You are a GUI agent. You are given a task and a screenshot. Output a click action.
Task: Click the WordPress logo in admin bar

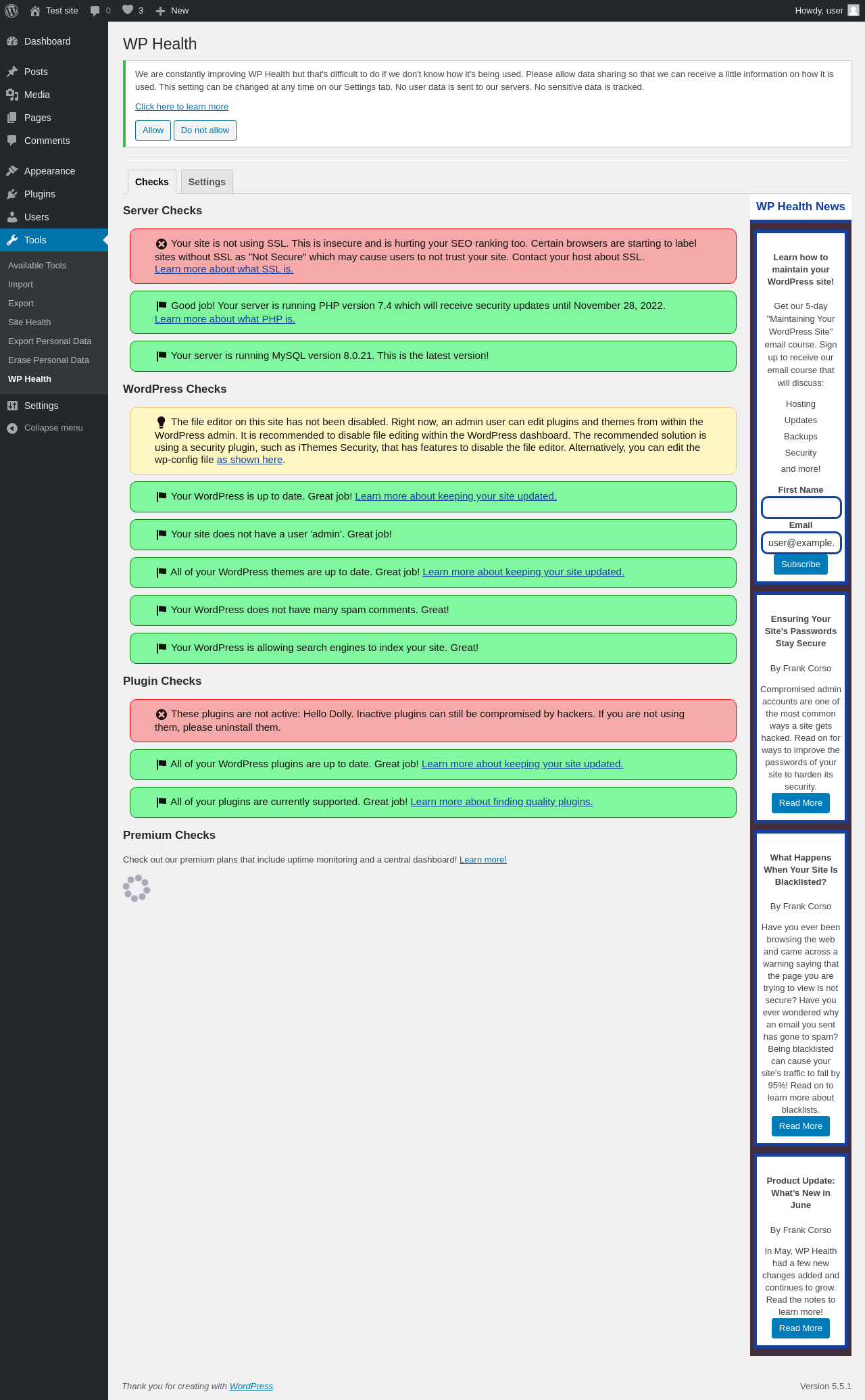[x=11, y=11]
